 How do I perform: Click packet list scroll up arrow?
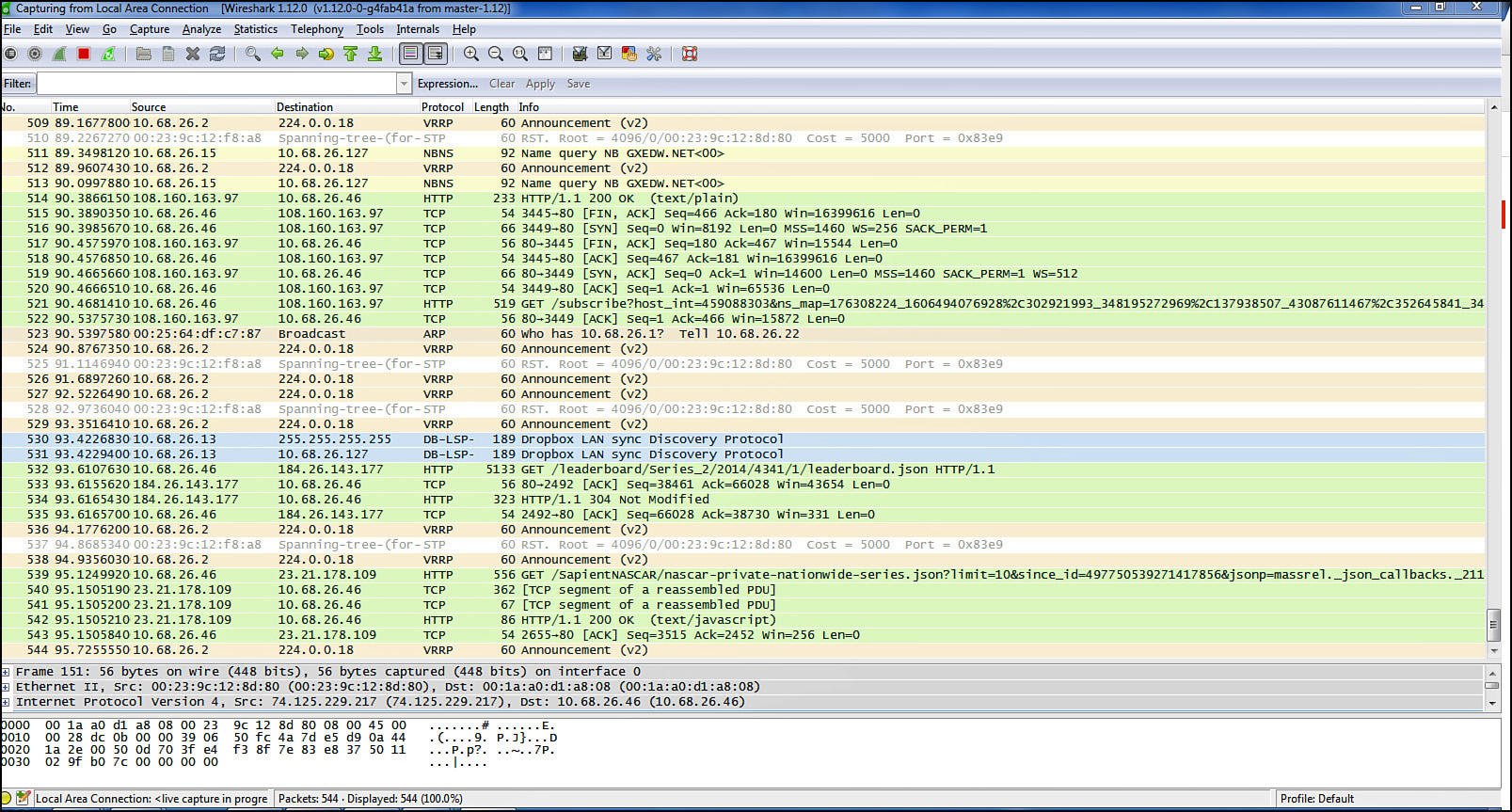[x=1492, y=107]
